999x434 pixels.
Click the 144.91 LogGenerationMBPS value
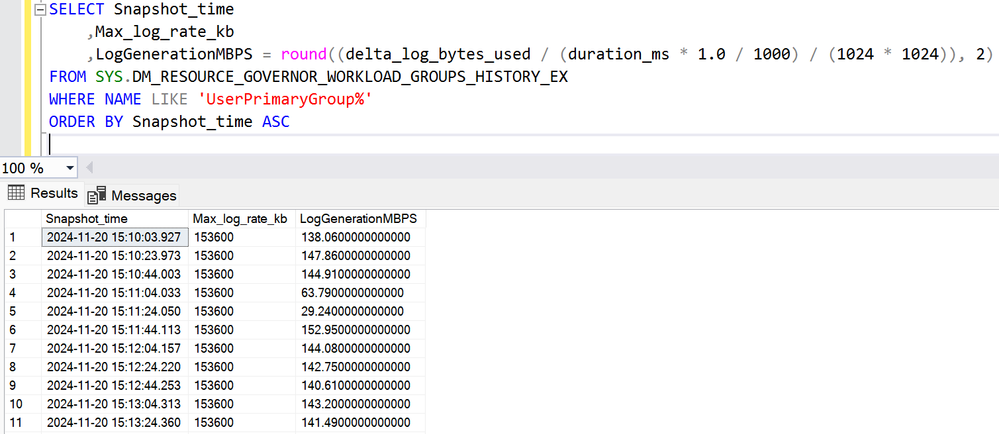[x=360, y=274]
